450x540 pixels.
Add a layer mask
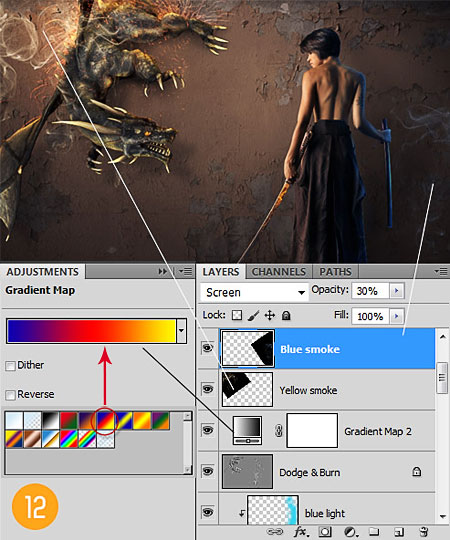[x=325, y=532]
